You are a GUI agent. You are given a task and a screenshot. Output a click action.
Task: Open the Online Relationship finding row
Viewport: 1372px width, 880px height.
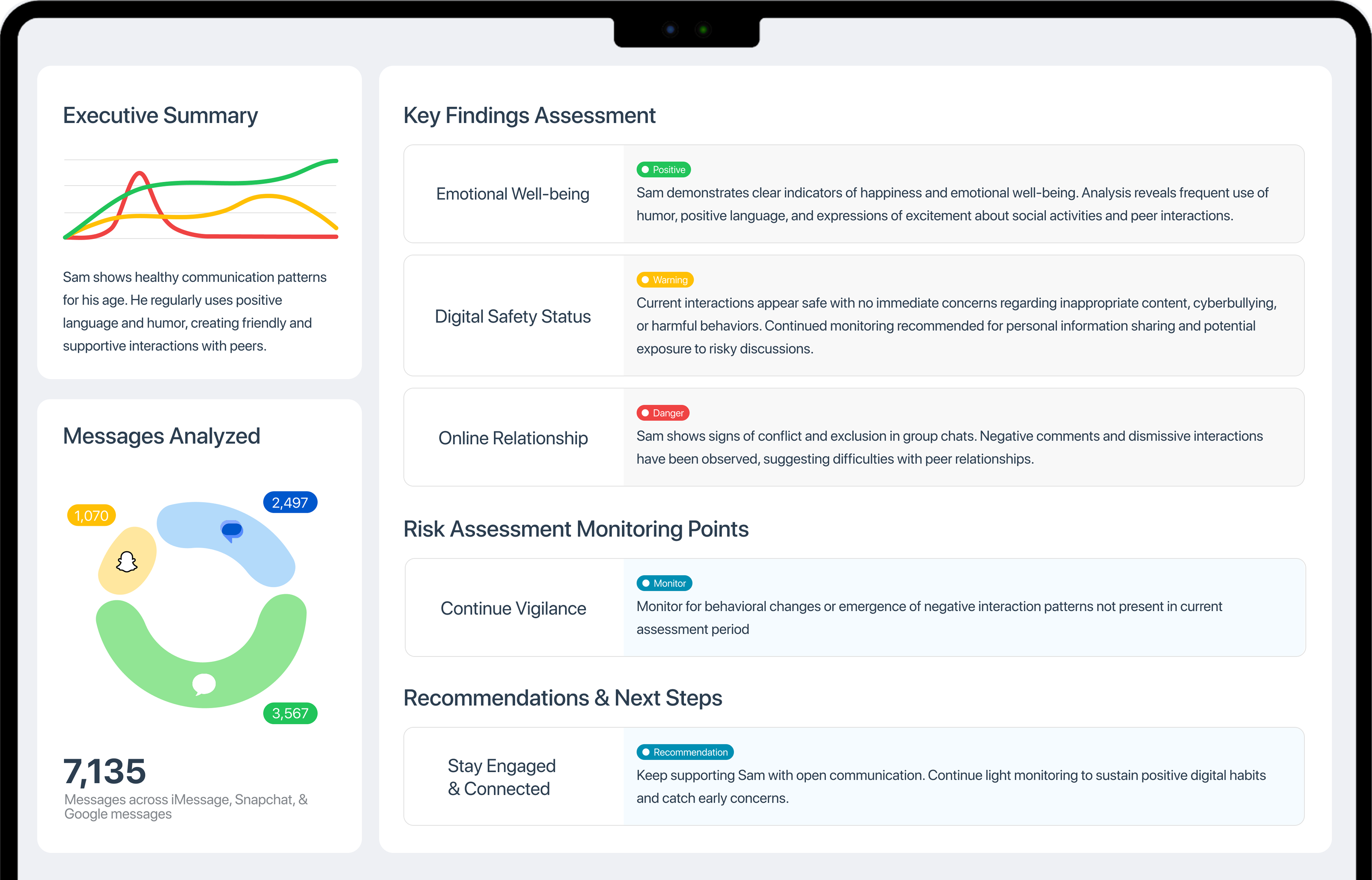512,438
